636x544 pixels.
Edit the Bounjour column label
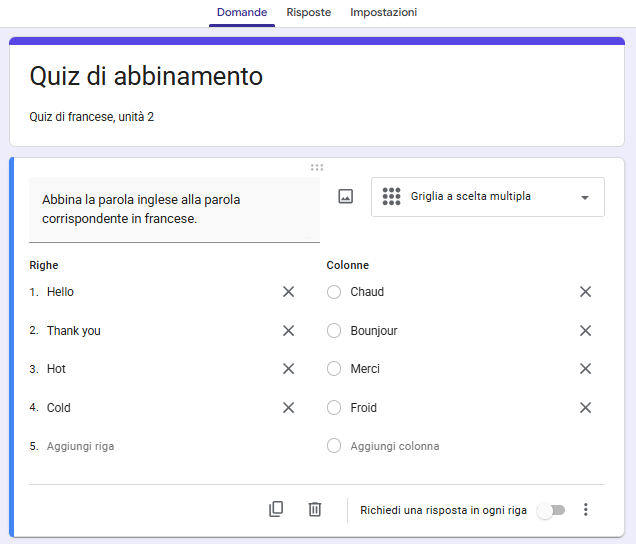click(374, 331)
